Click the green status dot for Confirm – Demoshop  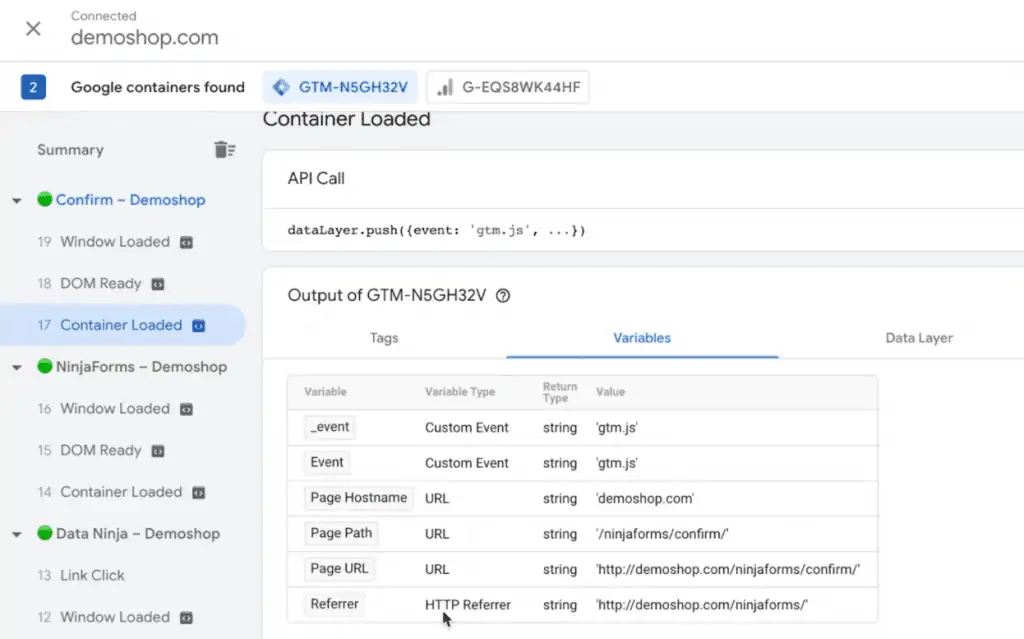[44, 199]
